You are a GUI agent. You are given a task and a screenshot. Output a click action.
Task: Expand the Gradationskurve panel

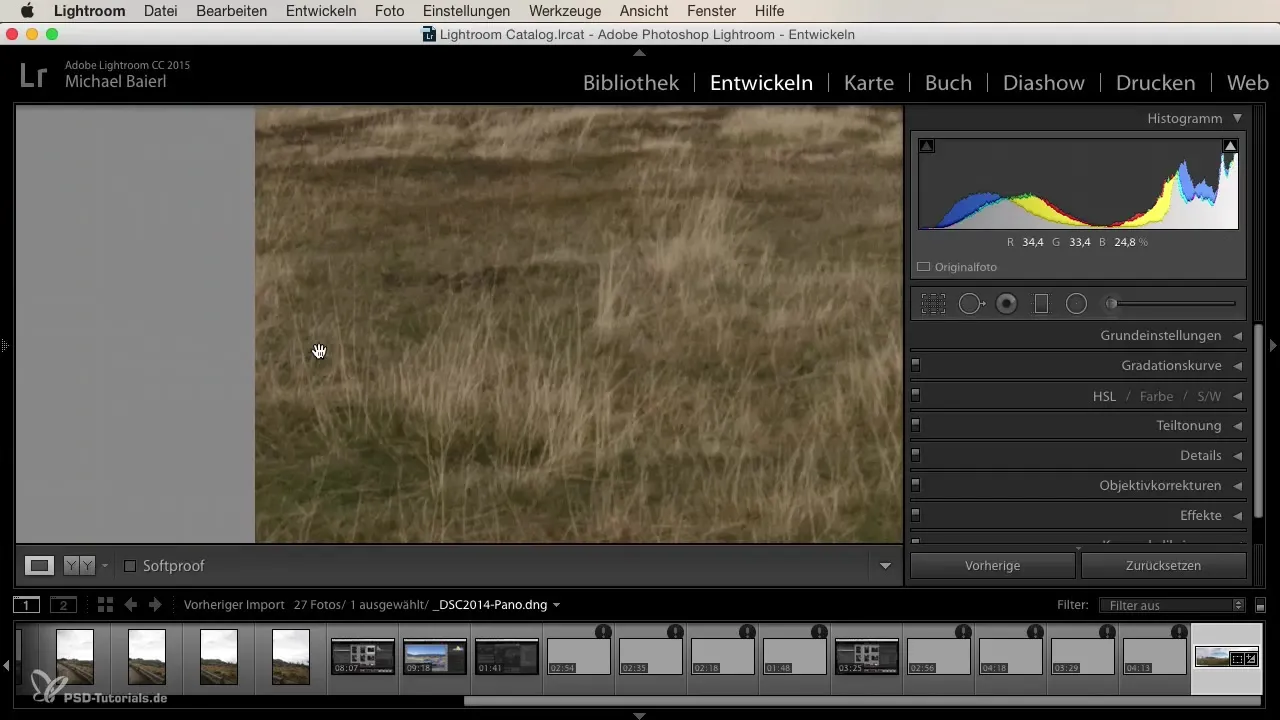pos(1237,366)
